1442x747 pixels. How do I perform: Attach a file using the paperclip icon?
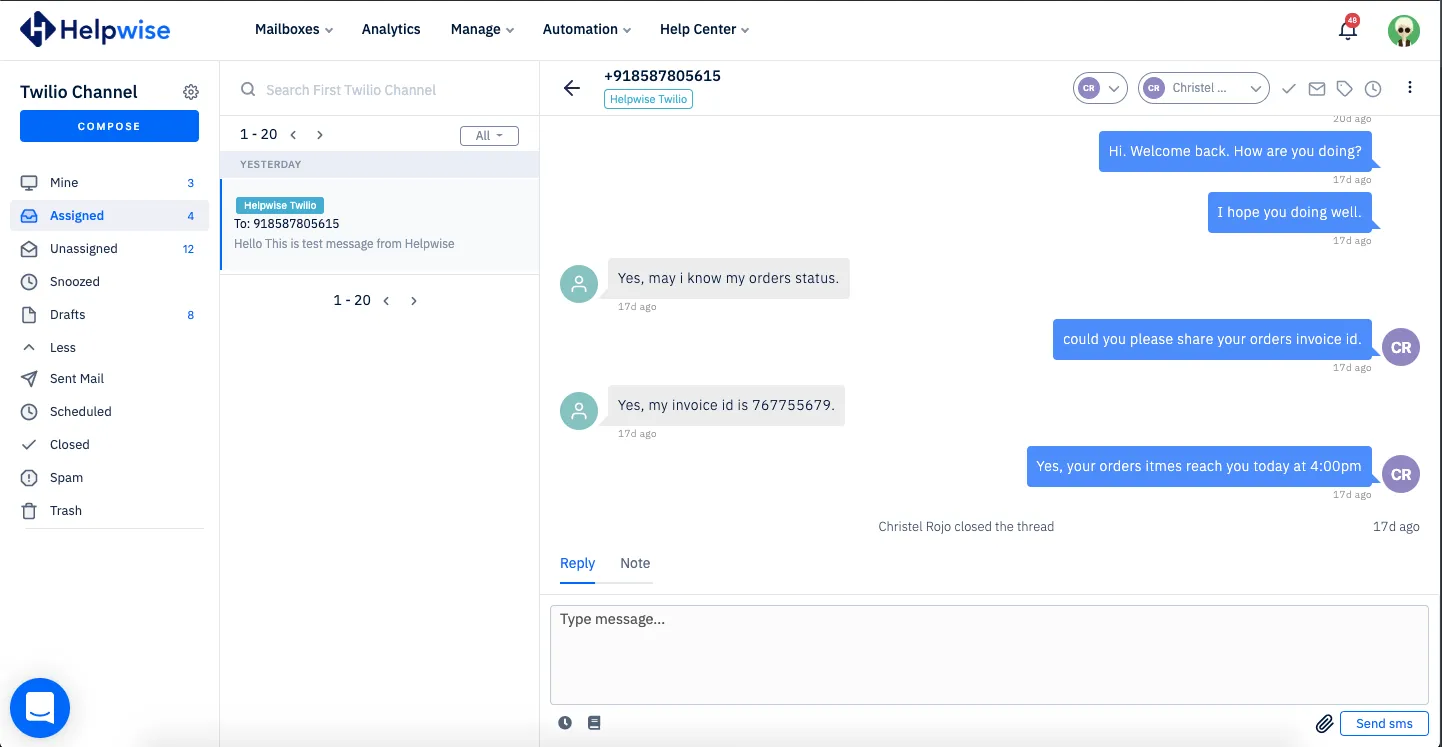(1324, 723)
